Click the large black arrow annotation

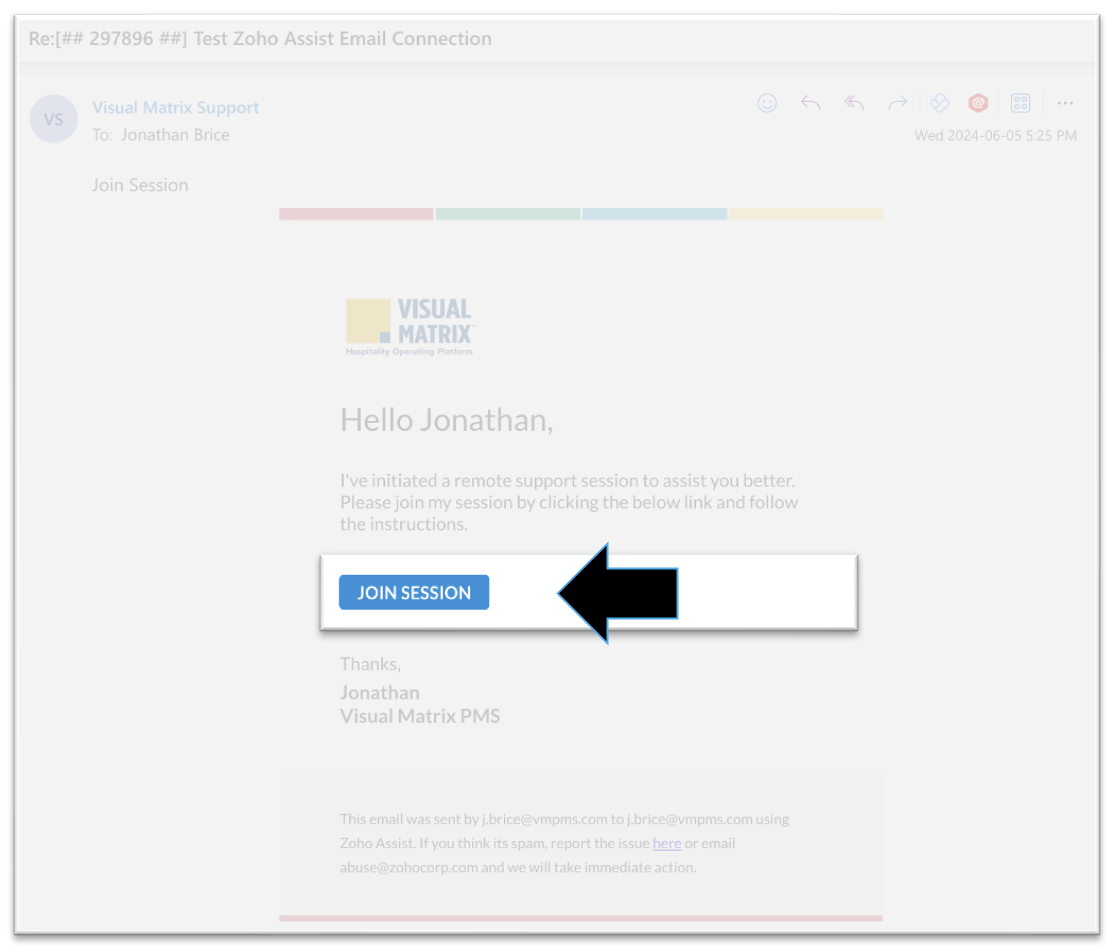(x=620, y=593)
